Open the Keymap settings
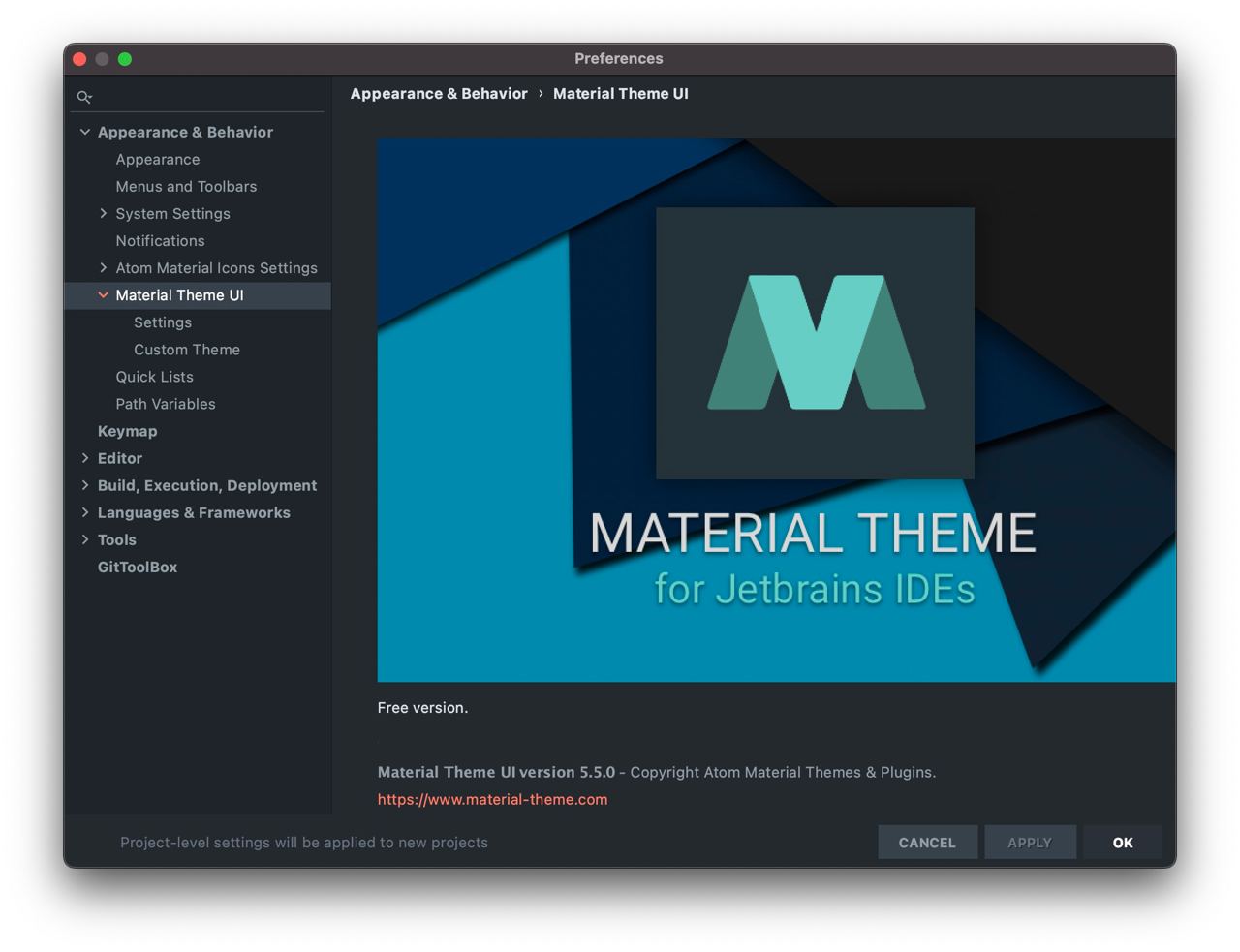This screenshot has height=952, width=1240. (x=127, y=431)
